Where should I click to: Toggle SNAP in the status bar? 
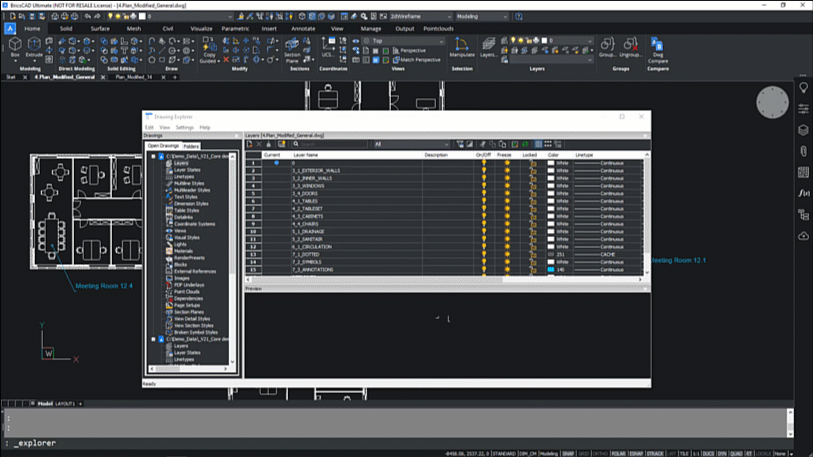(568, 454)
